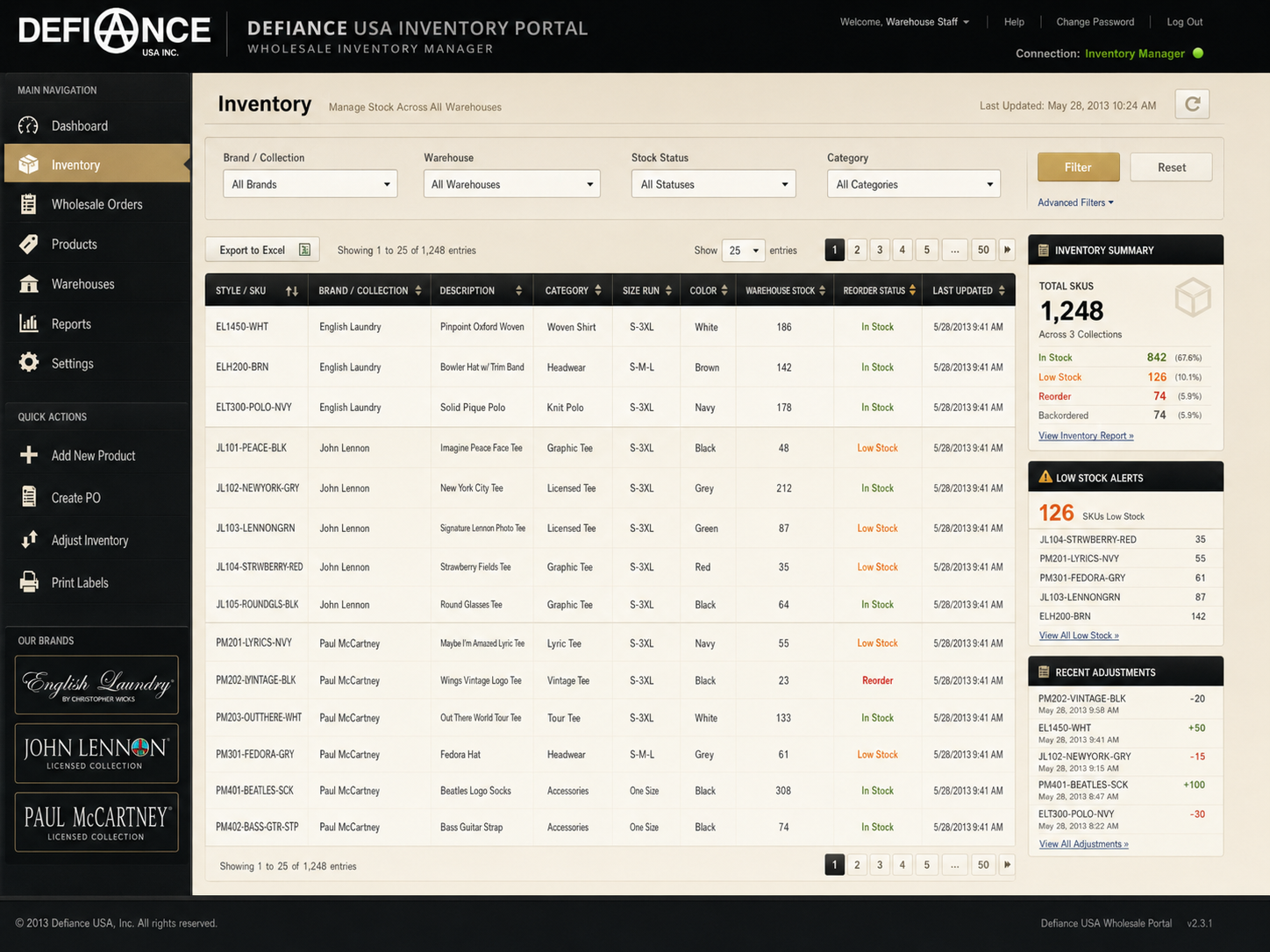Click the Add New Product plus icon

click(28, 455)
